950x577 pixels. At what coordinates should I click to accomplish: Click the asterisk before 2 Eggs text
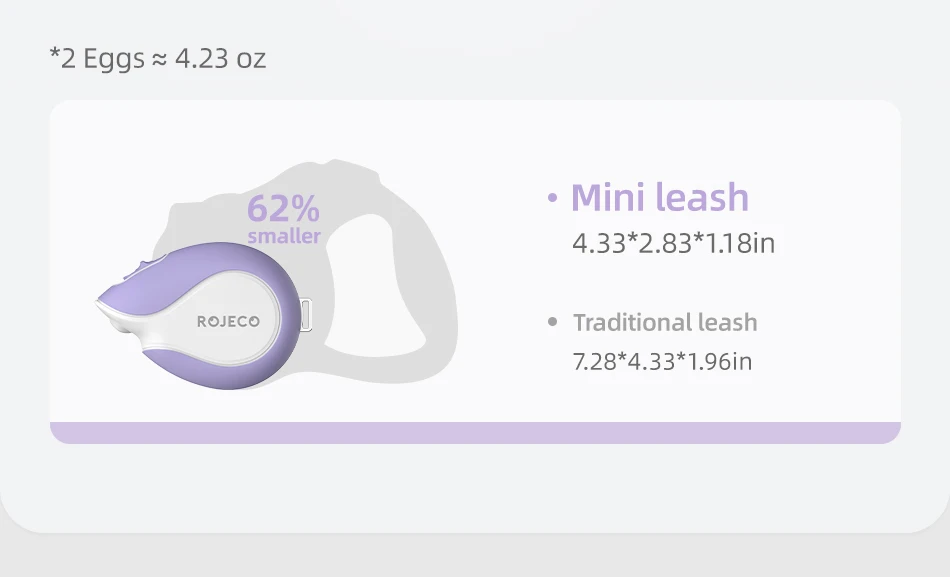click(55, 52)
